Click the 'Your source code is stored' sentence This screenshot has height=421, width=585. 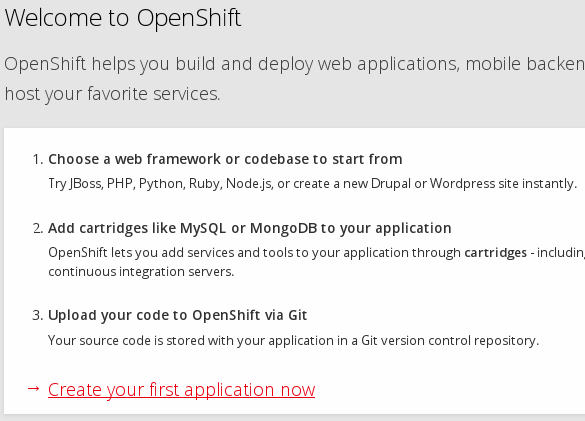pyautogui.click(x=294, y=341)
